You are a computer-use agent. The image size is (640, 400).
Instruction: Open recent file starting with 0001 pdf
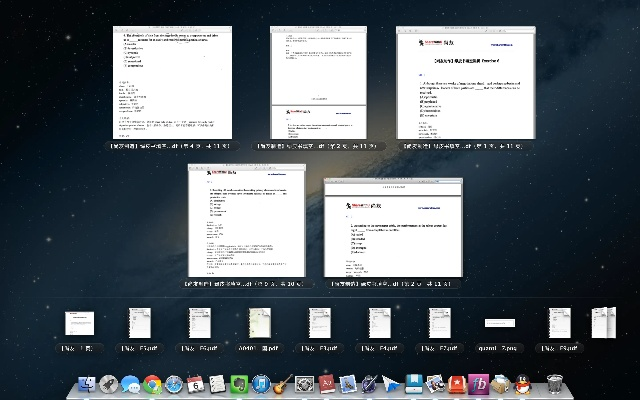(261, 324)
